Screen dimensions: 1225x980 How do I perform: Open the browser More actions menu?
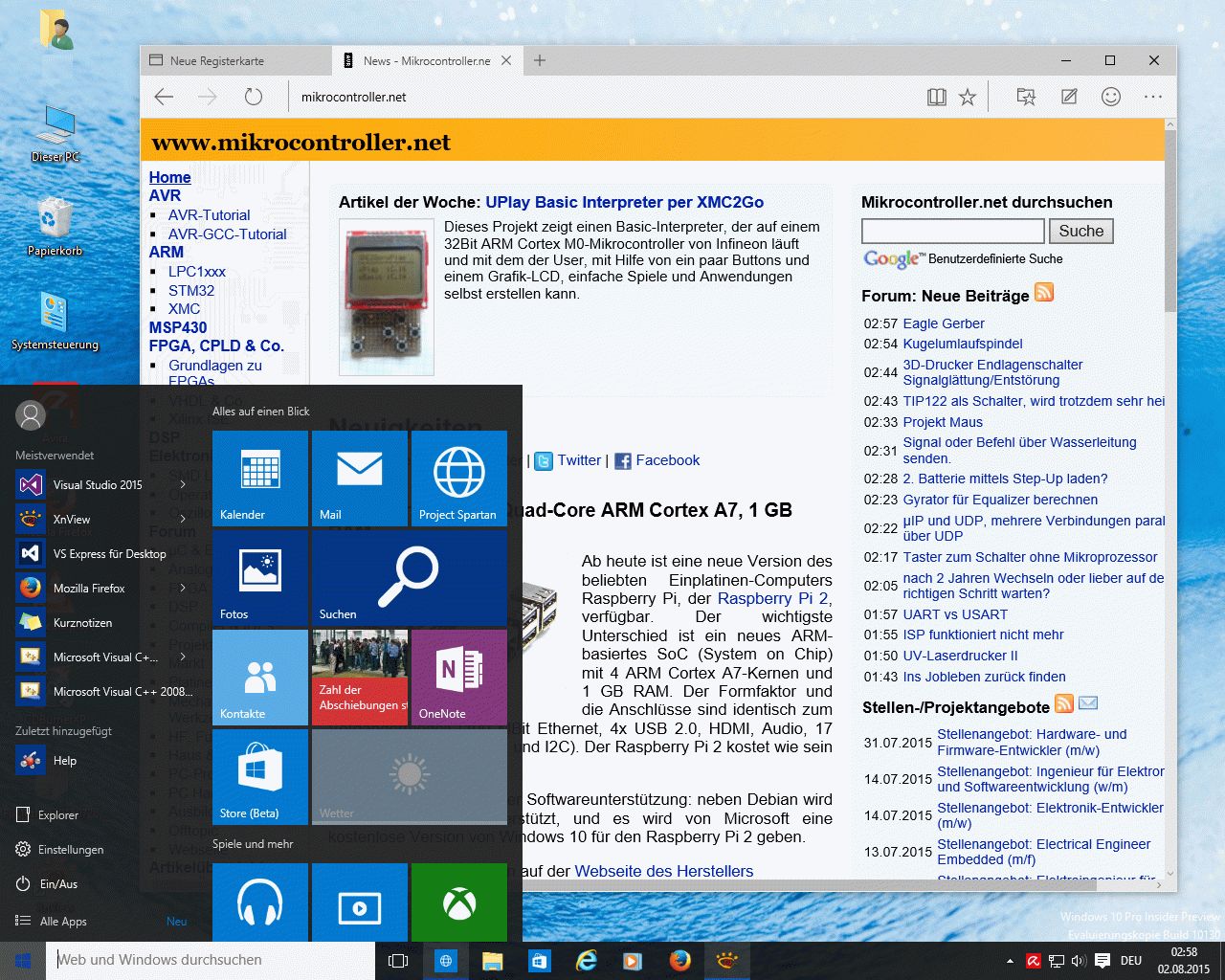(x=1152, y=97)
